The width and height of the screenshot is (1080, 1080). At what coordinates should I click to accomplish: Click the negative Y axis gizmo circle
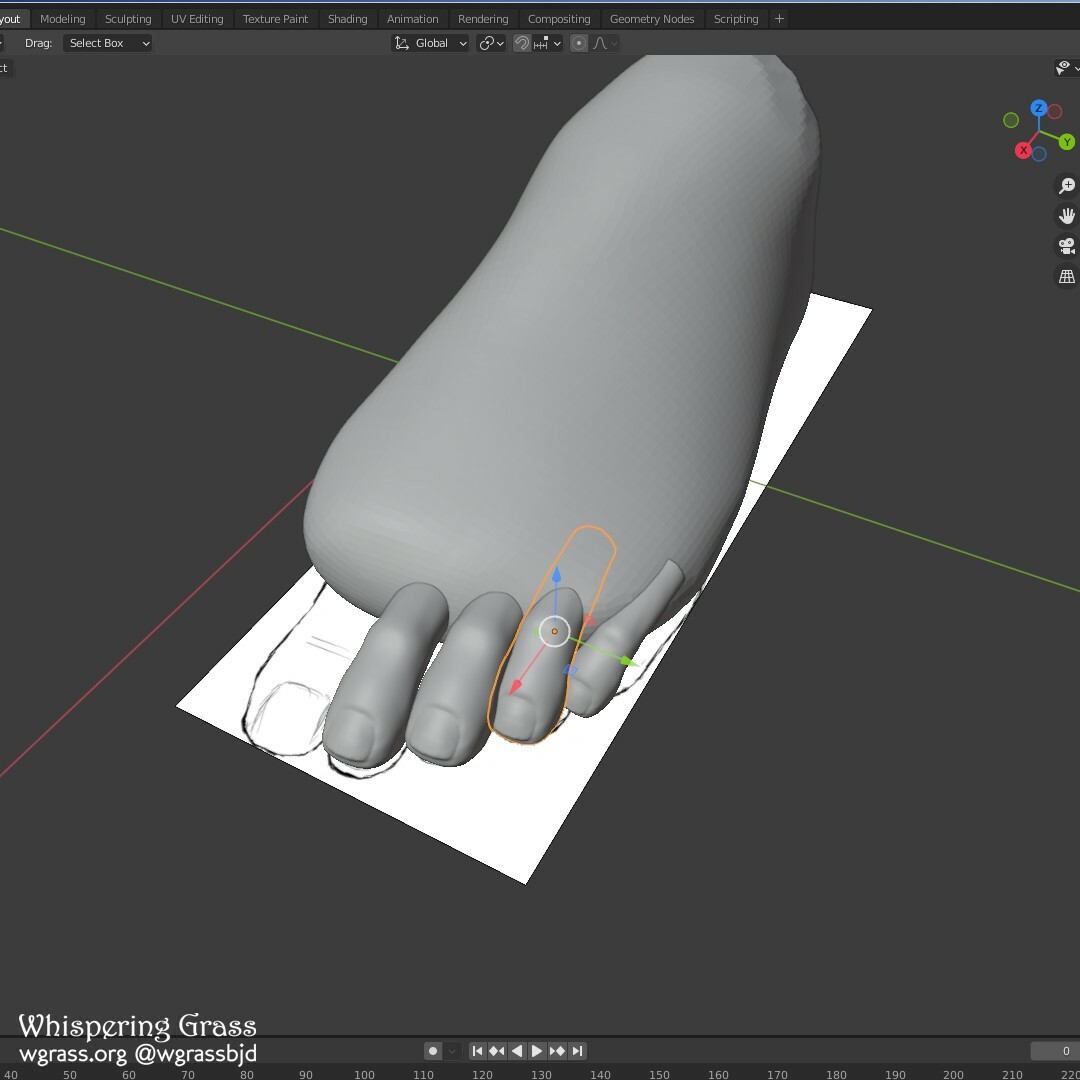(1011, 121)
